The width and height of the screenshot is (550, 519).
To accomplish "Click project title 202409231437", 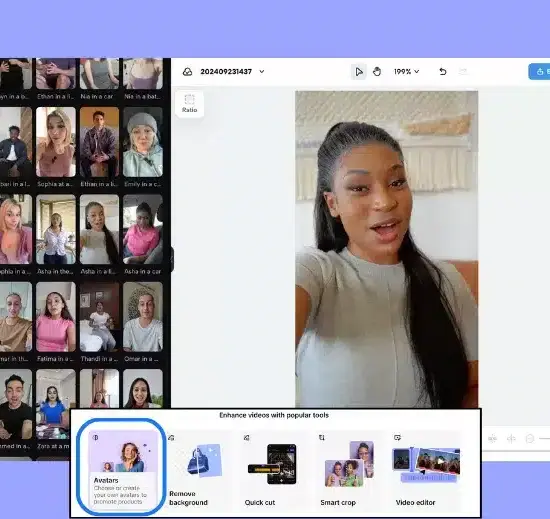I will [226, 72].
